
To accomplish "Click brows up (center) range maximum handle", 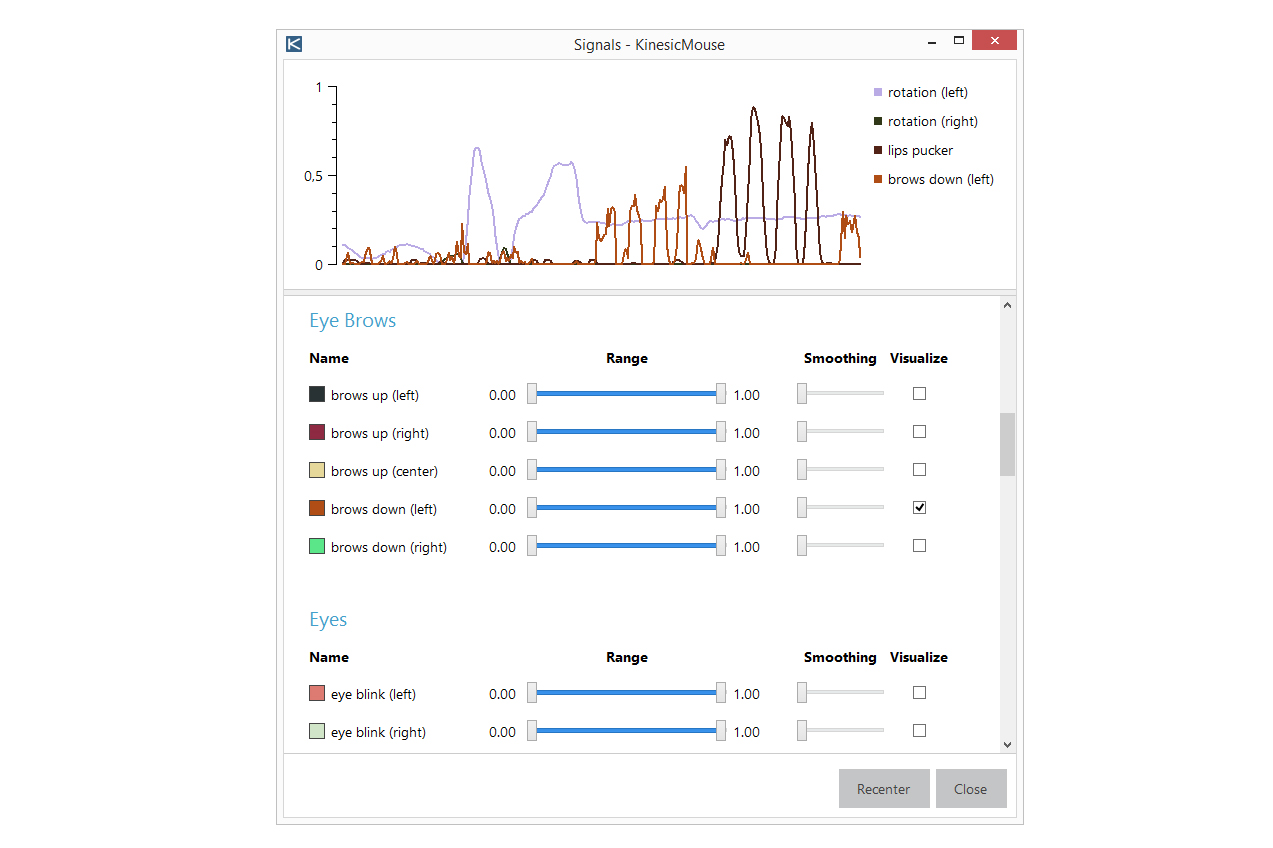I will [x=721, y=470].
